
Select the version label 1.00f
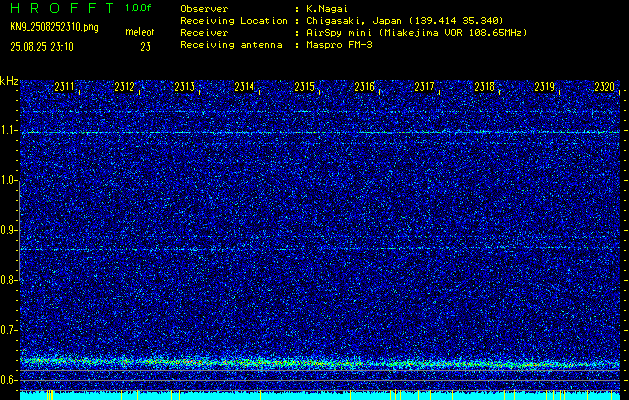point(138,8)
